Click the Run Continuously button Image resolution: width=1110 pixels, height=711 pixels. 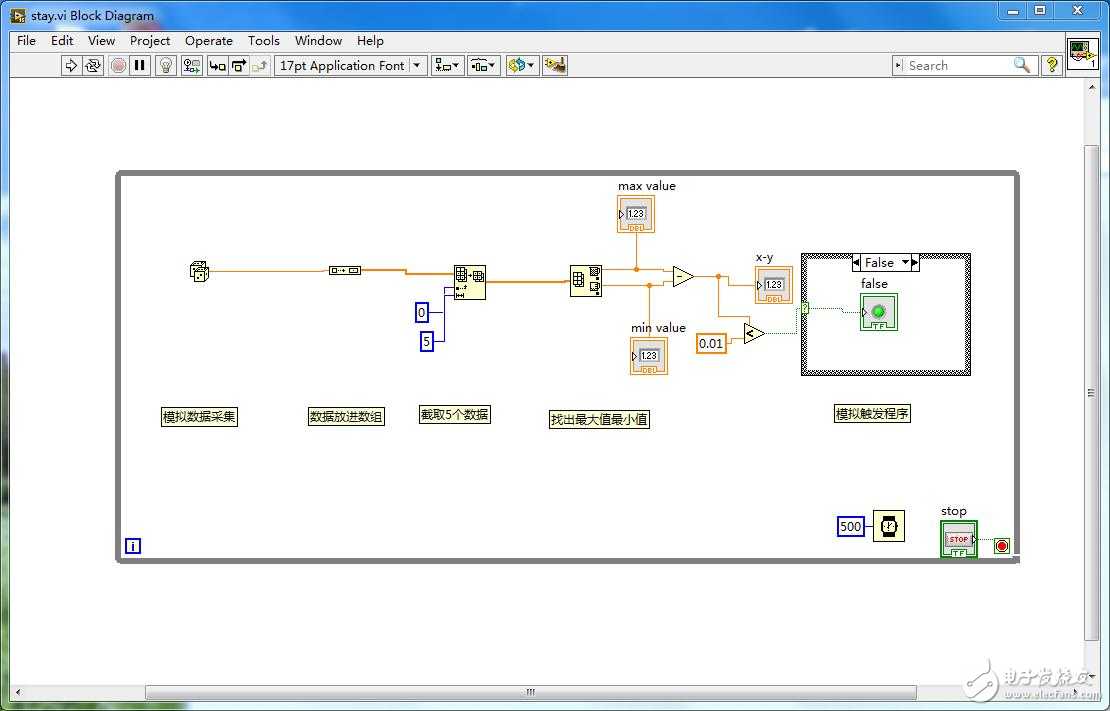click(93, 66)
